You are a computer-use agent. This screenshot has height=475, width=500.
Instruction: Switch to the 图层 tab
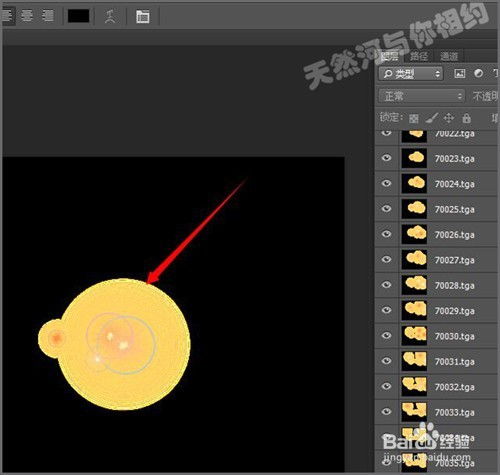click(x=389, y=56)
